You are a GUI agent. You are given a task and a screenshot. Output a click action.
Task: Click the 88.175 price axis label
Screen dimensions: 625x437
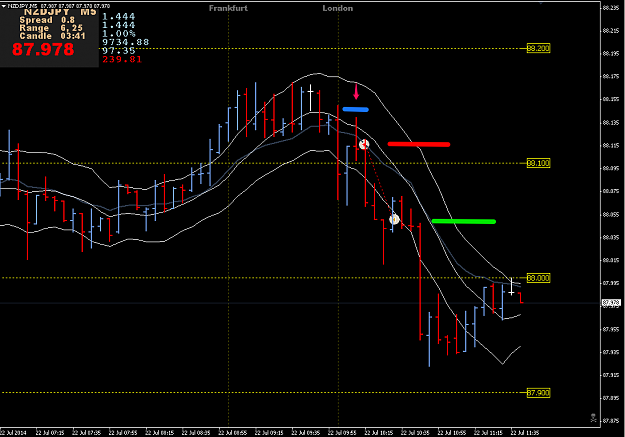click(x=611, y=76)
